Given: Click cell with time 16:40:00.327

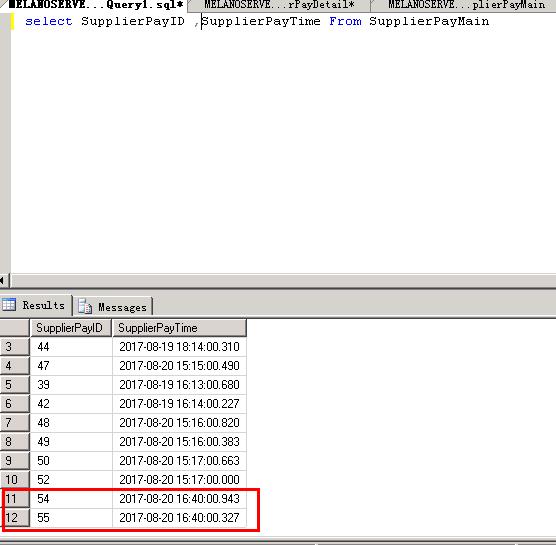Looking at the screenshot, I should tap(179, 518).
